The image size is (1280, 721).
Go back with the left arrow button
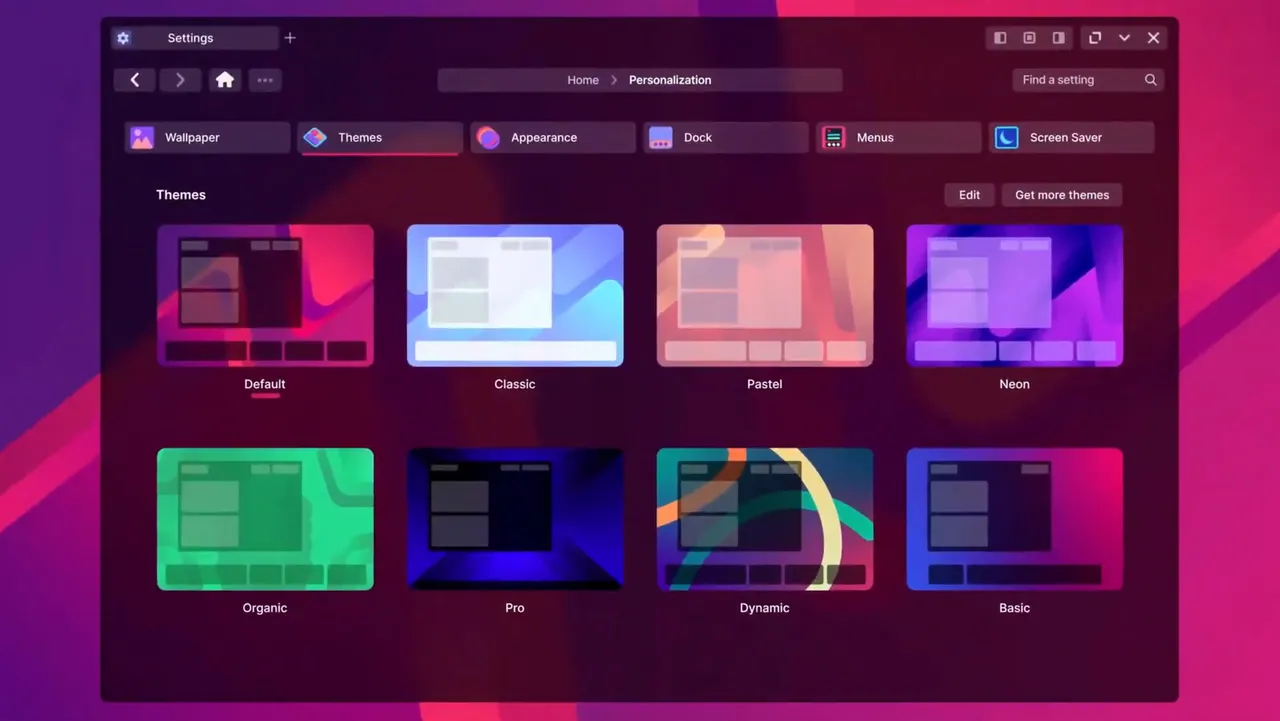[x=134, y=80]
